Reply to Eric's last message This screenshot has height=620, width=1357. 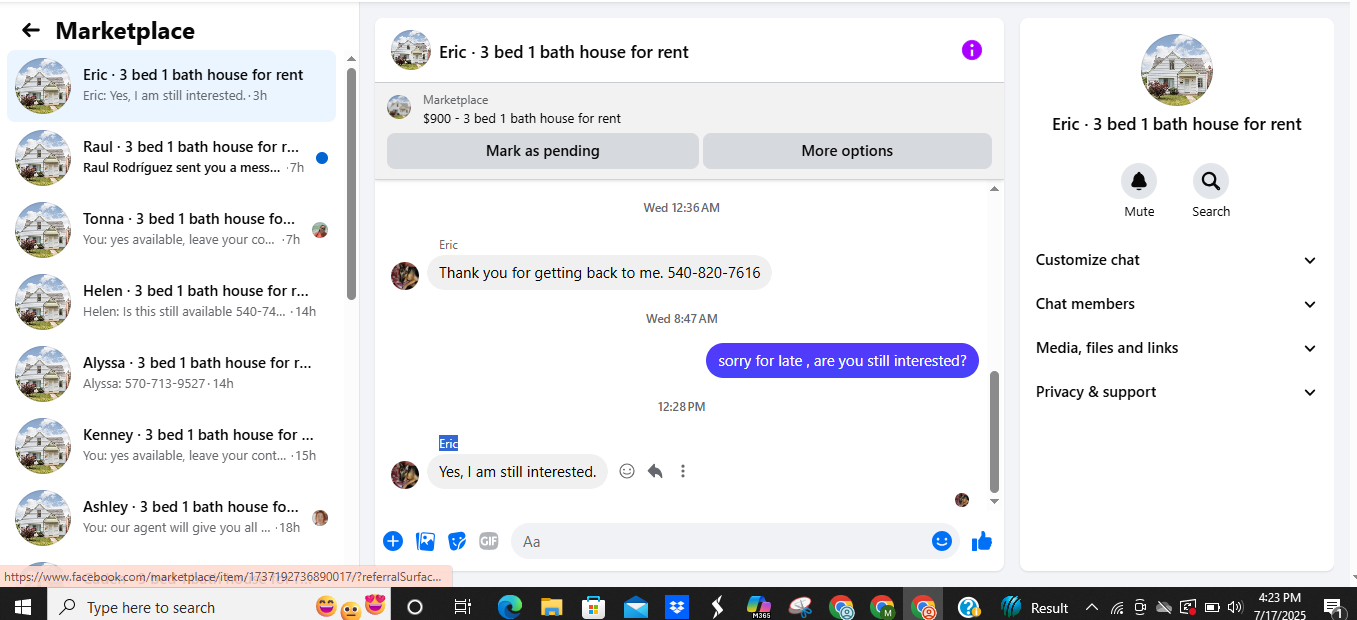click(x=655, y=471)
